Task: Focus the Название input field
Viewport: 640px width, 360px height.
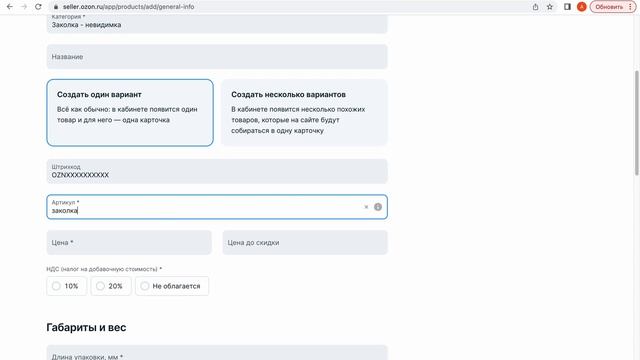Action: click(217, 57)
